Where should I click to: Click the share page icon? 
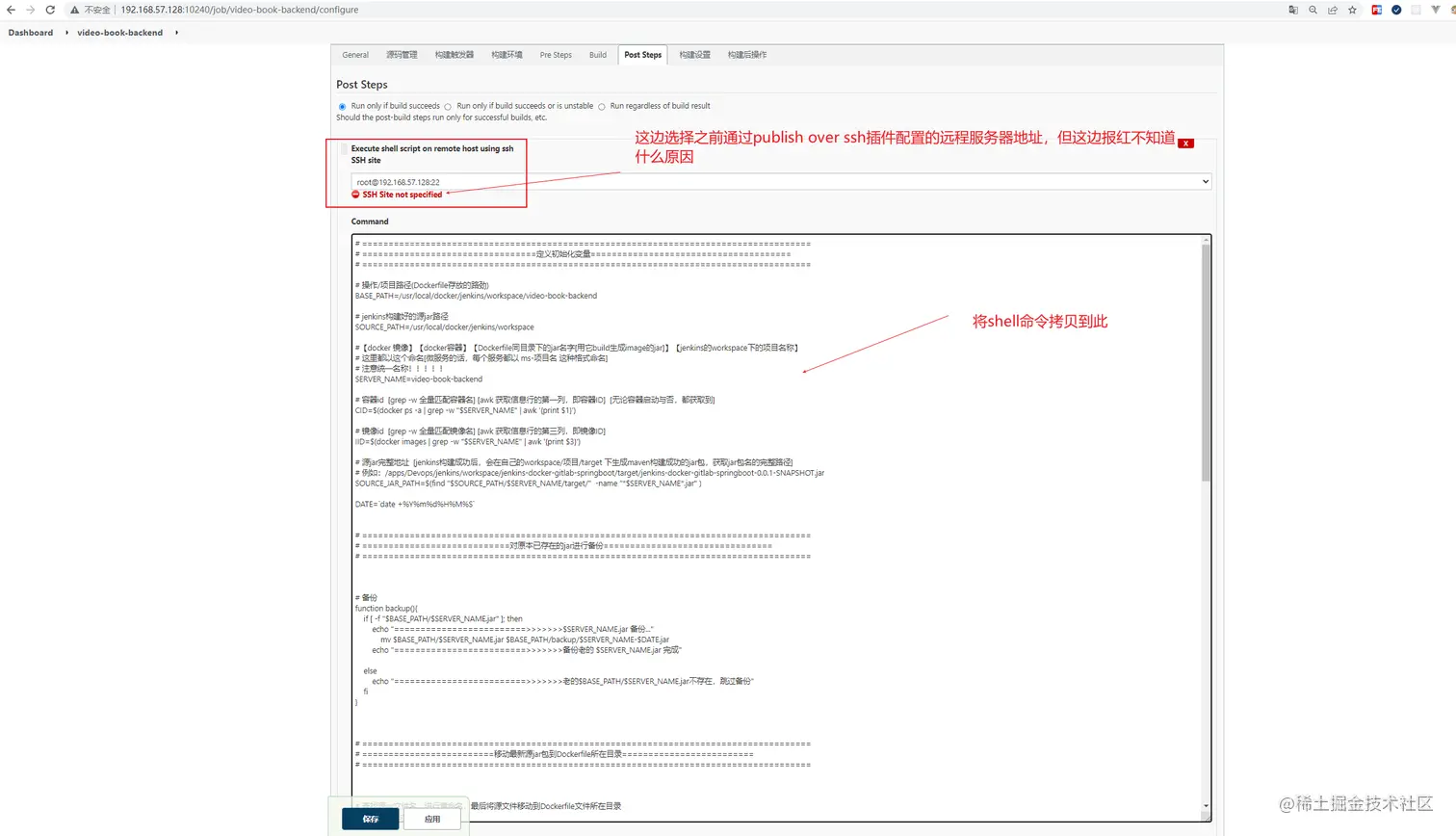(1333, 10)
